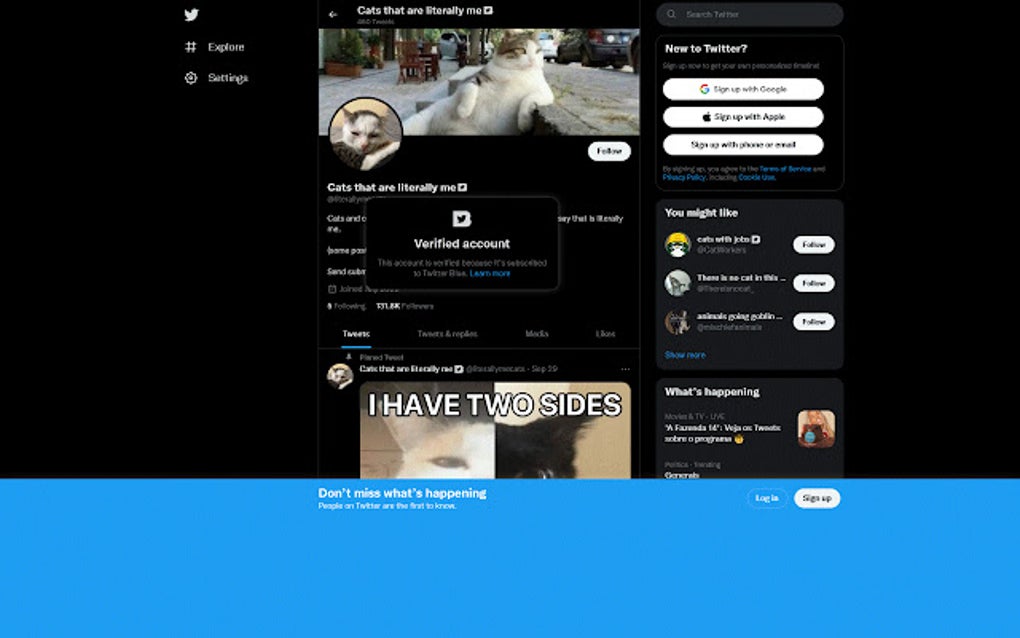
Task: Click Sign up on the bottom banner
Action: 817,498
